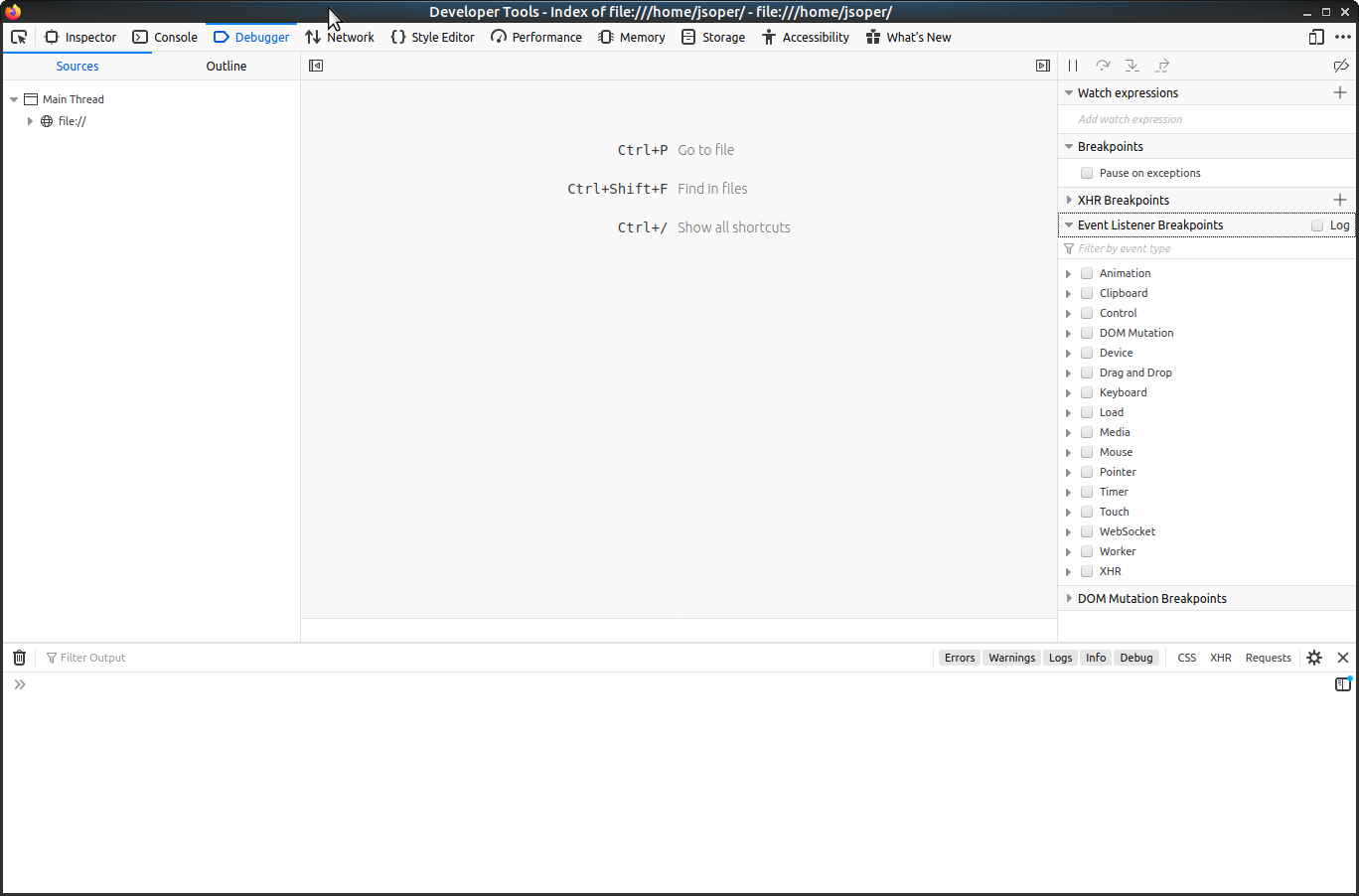Toggle the Errors console filter
1359x896 pixels.
[x=960, y=658]
